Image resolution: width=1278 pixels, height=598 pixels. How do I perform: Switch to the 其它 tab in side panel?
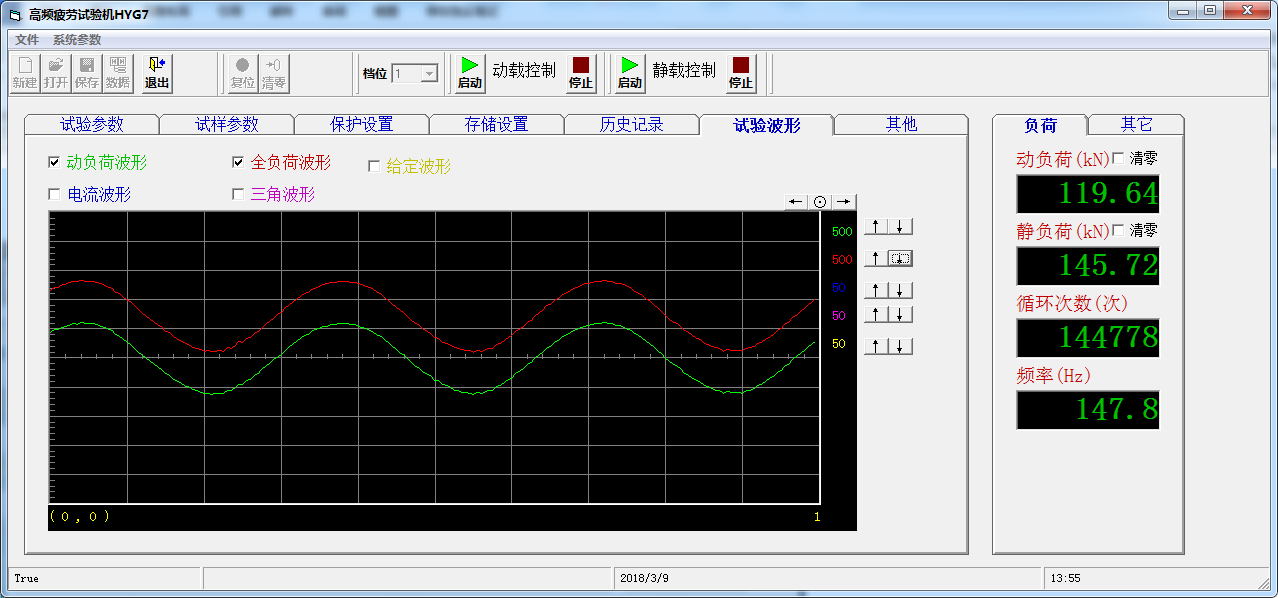(x=1136, y=124)
